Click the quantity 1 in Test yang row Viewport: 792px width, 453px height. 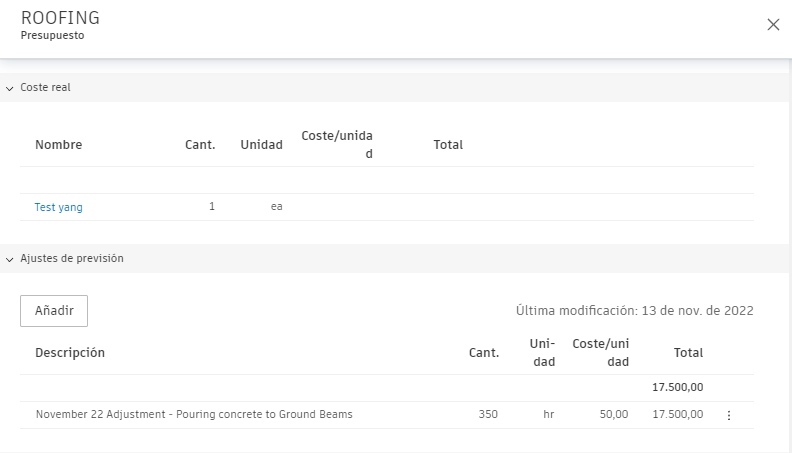[212, 207]
